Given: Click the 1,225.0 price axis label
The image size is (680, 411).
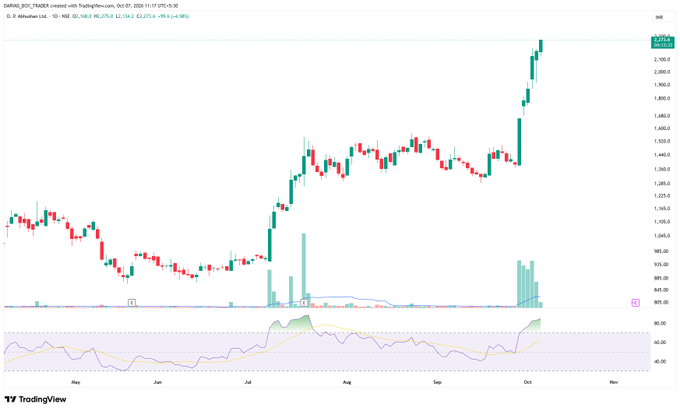Looking at the screenshot, I should 662,196.
